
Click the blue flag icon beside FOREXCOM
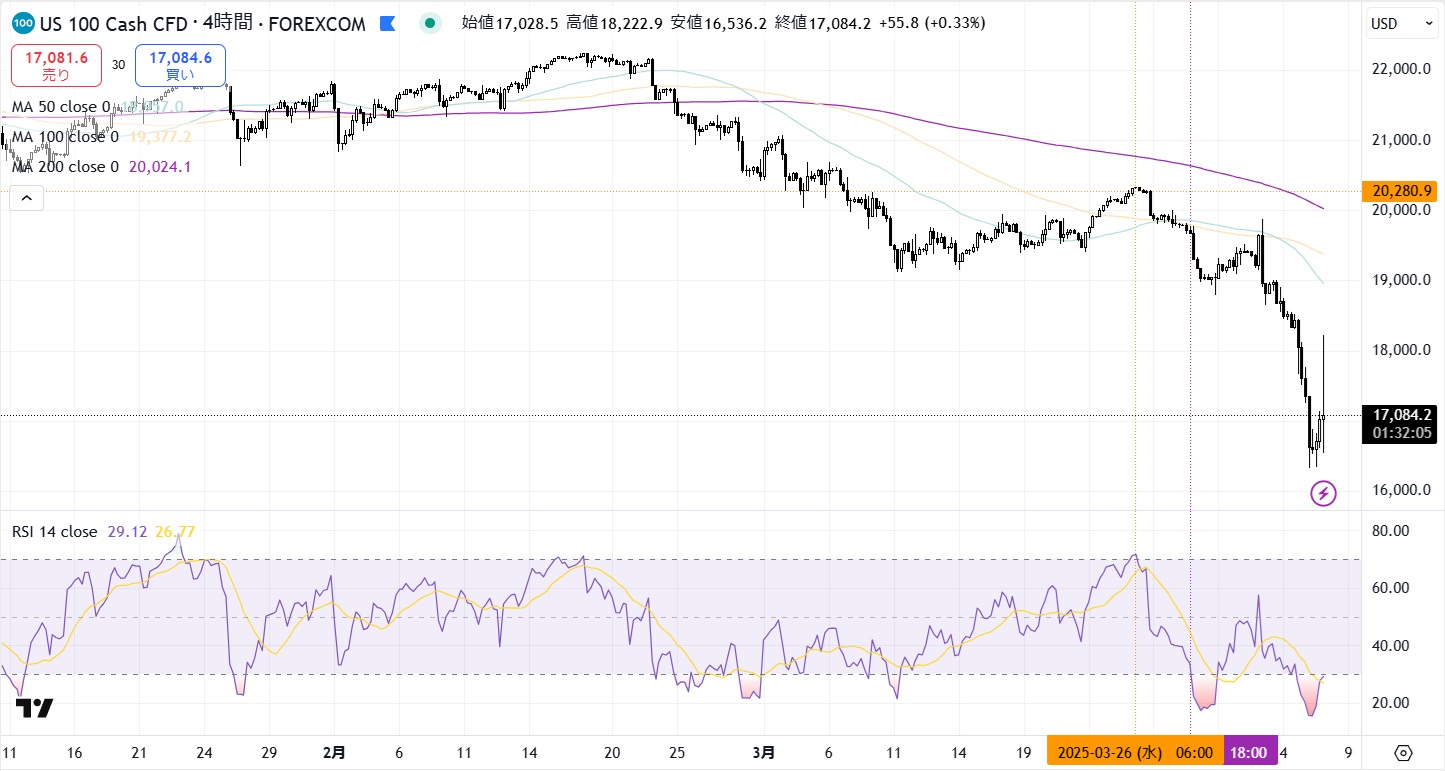pyautogui.click(x=386, y=22)
